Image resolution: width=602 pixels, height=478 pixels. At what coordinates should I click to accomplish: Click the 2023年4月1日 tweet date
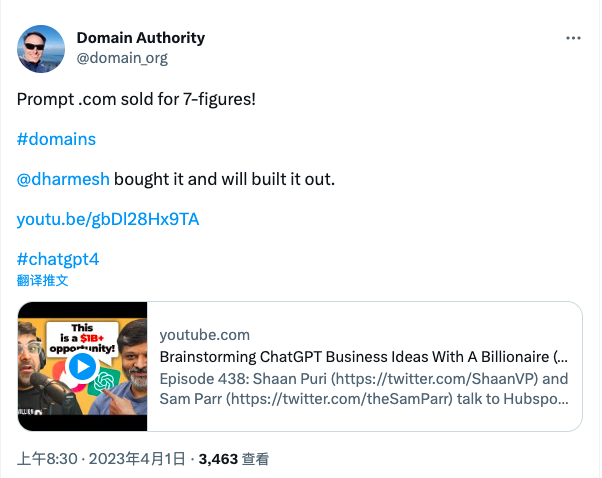[137, 459]
